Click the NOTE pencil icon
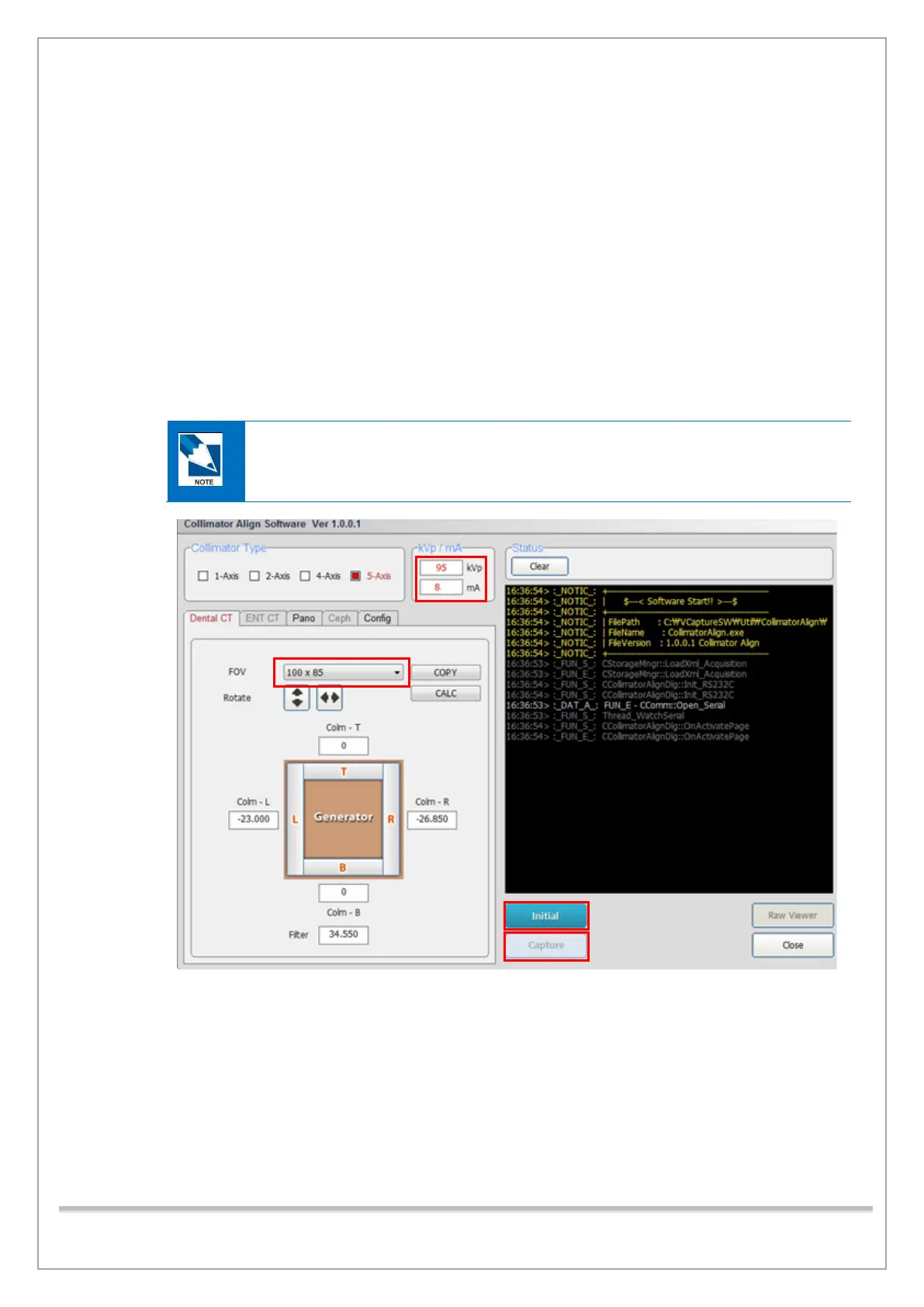The height and width of the screenshot is (1307, 924). tap(201, 459)
